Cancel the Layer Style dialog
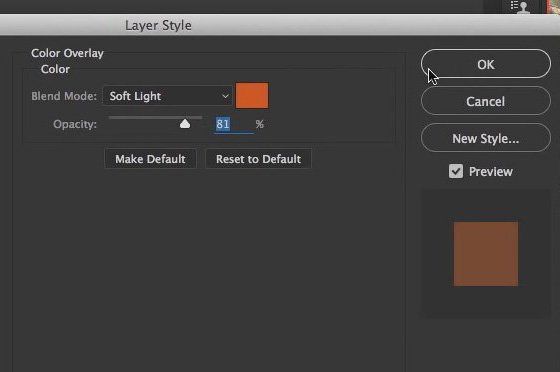560x372 pixels. (486, 101)
